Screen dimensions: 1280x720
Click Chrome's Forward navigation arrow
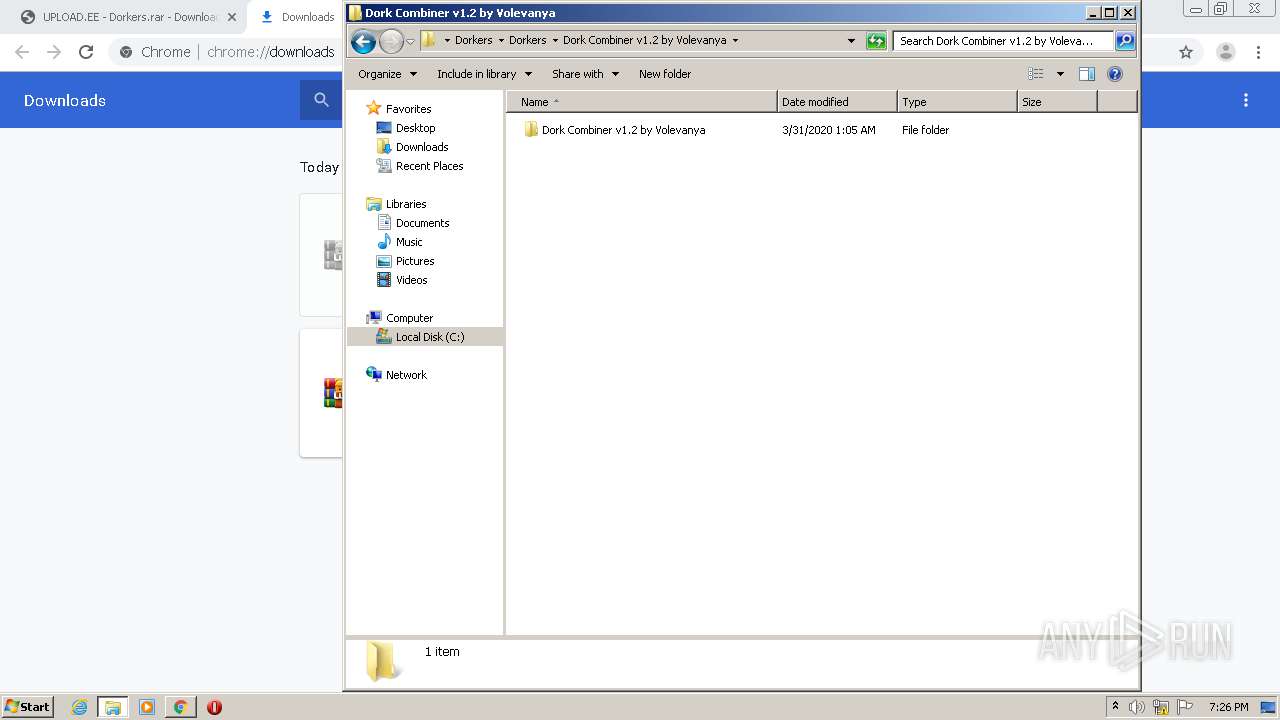coord(54,52)
